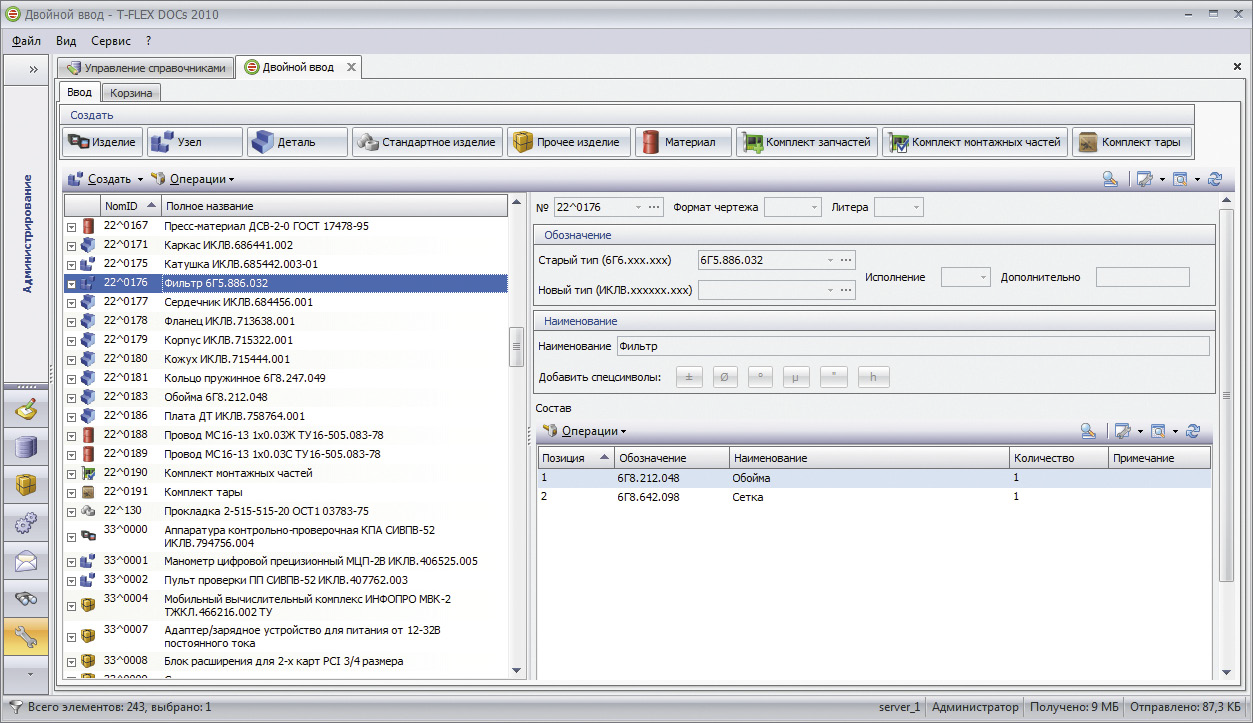This screenshot has width=1253, height=723.
Task: Expand the collapsed sidebar with the » button
Action: 32,69
